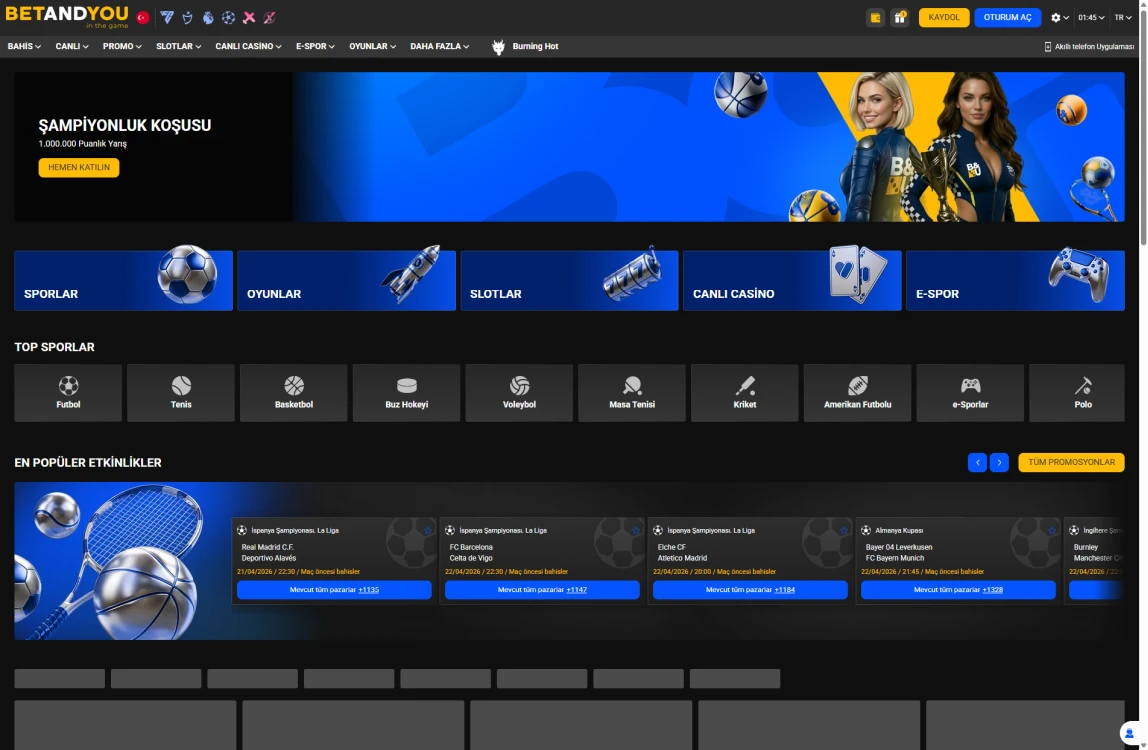Select the Buz Hokeyi sport tile

(406, 393)
